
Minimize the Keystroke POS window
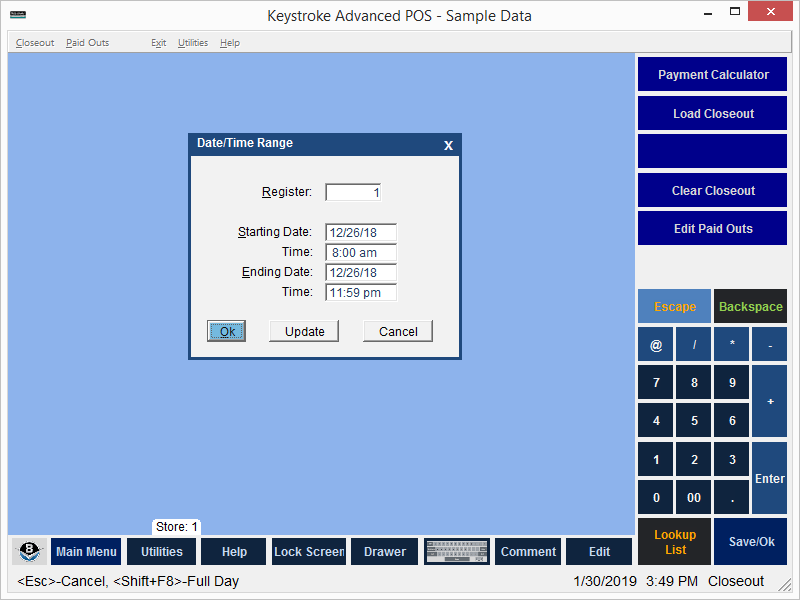click(708, 13)
